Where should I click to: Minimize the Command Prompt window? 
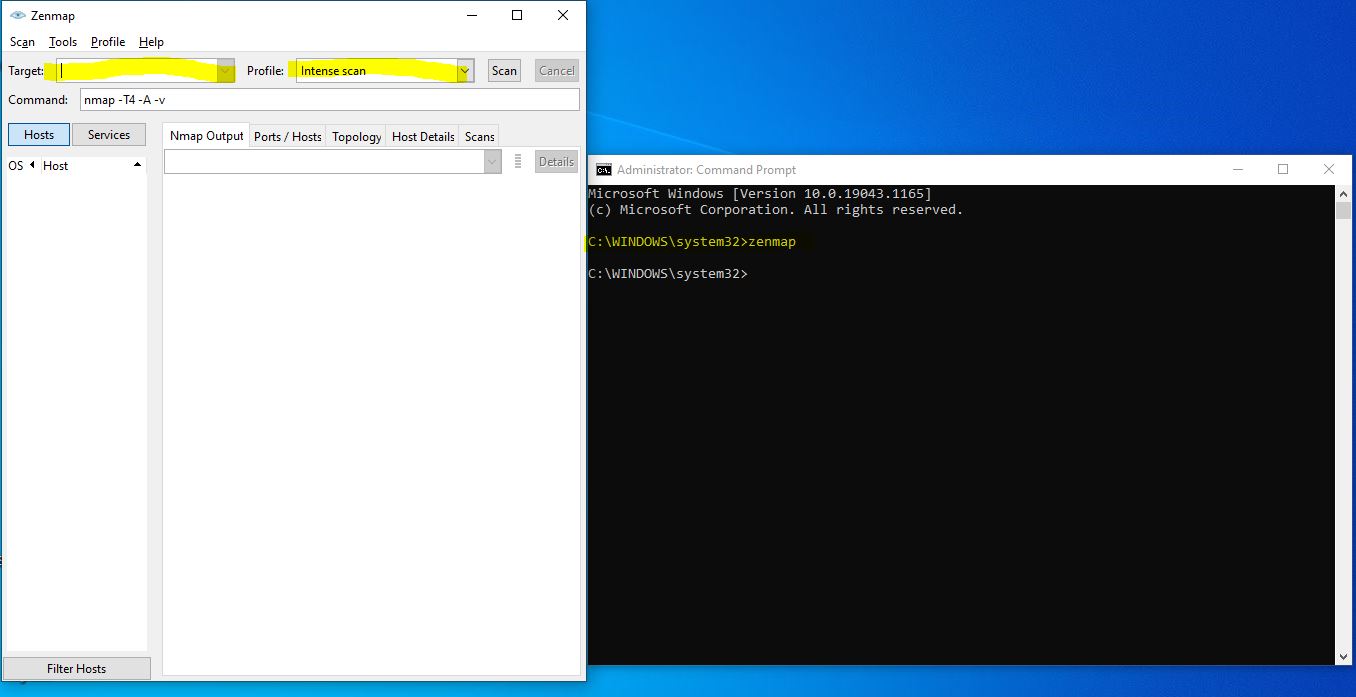pyautogui.click(x=1236, y=170)
